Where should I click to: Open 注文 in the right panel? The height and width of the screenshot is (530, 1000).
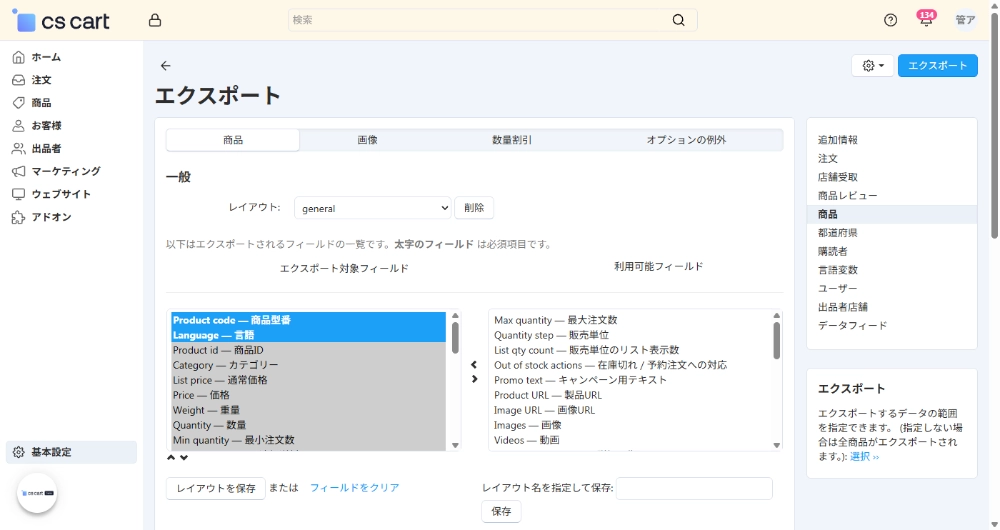point(828,158)
